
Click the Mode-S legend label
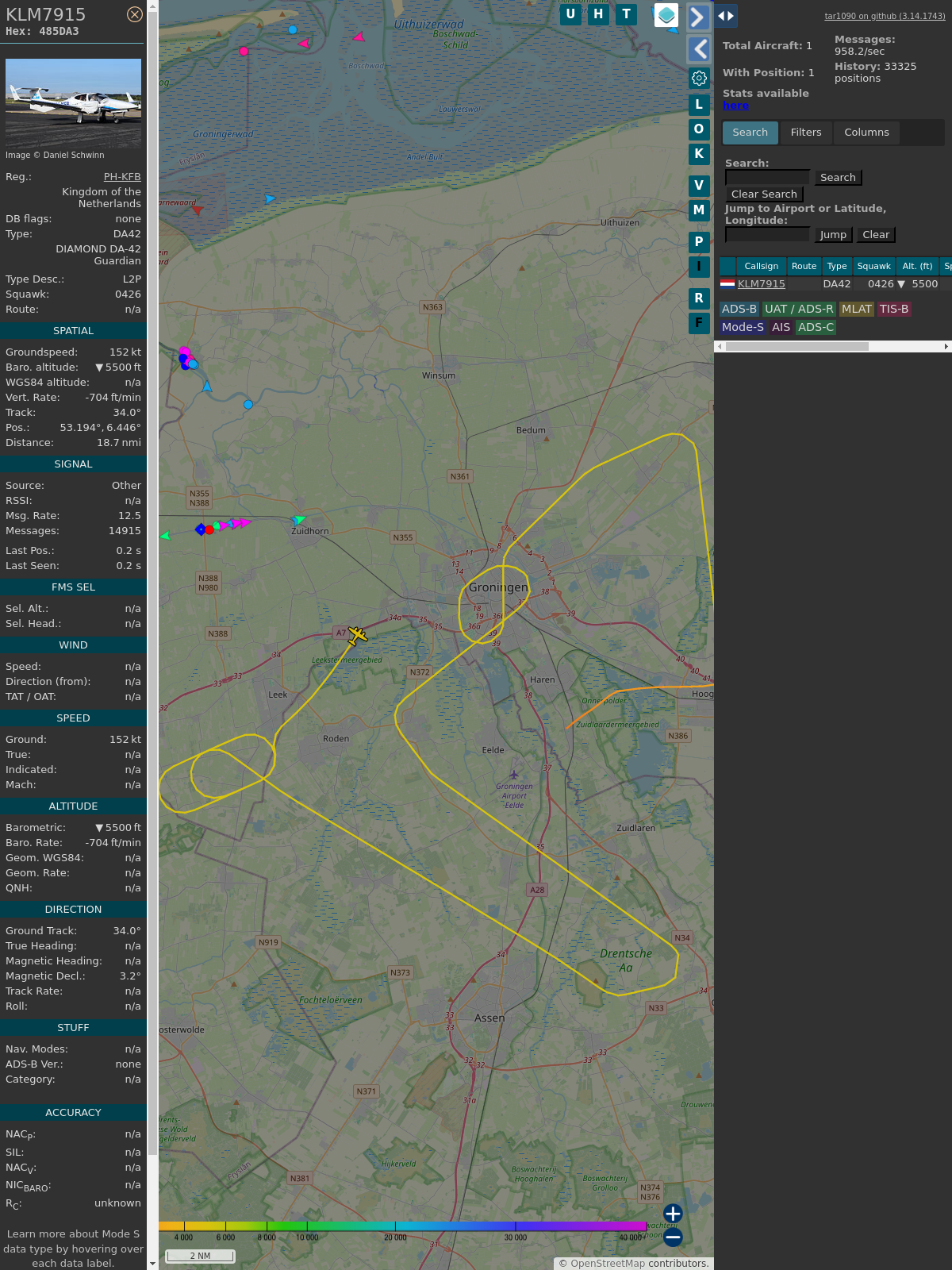pos(743,327)
